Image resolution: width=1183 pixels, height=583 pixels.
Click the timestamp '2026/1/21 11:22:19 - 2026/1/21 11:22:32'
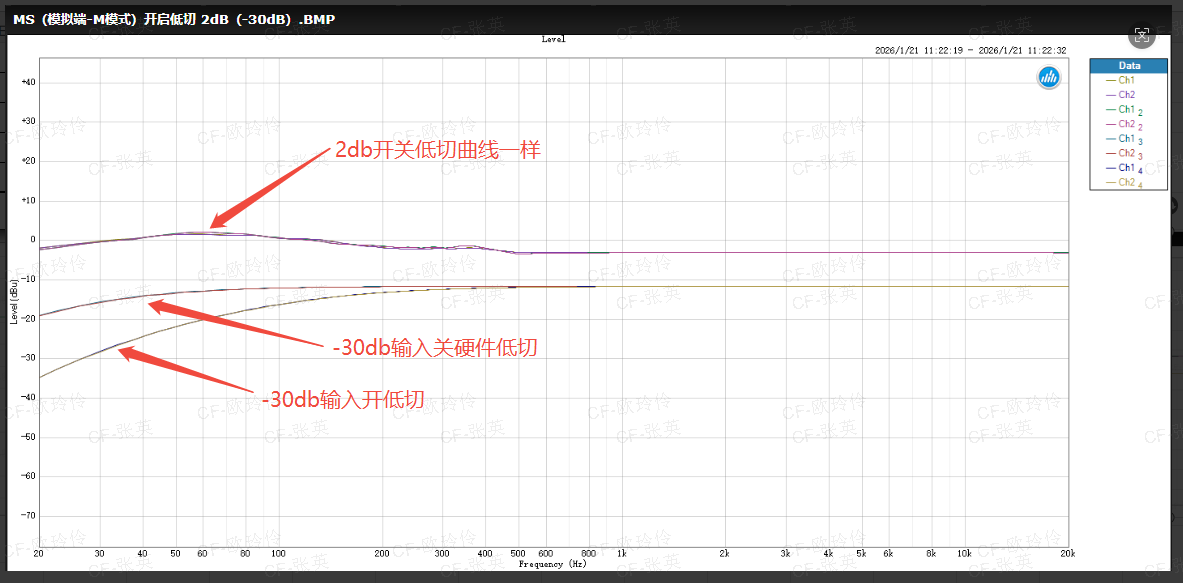pyautogui.click(x=970, y=51)
